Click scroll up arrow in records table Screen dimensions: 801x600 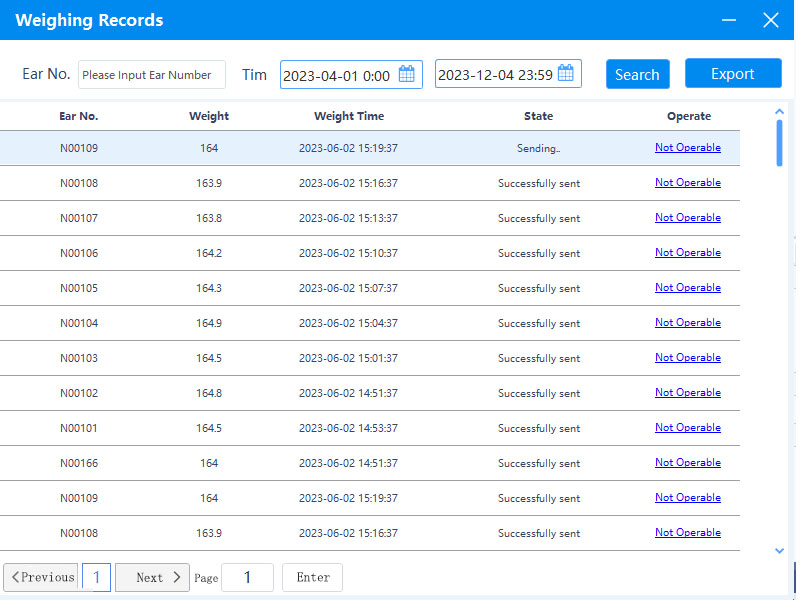coord(780,111)
